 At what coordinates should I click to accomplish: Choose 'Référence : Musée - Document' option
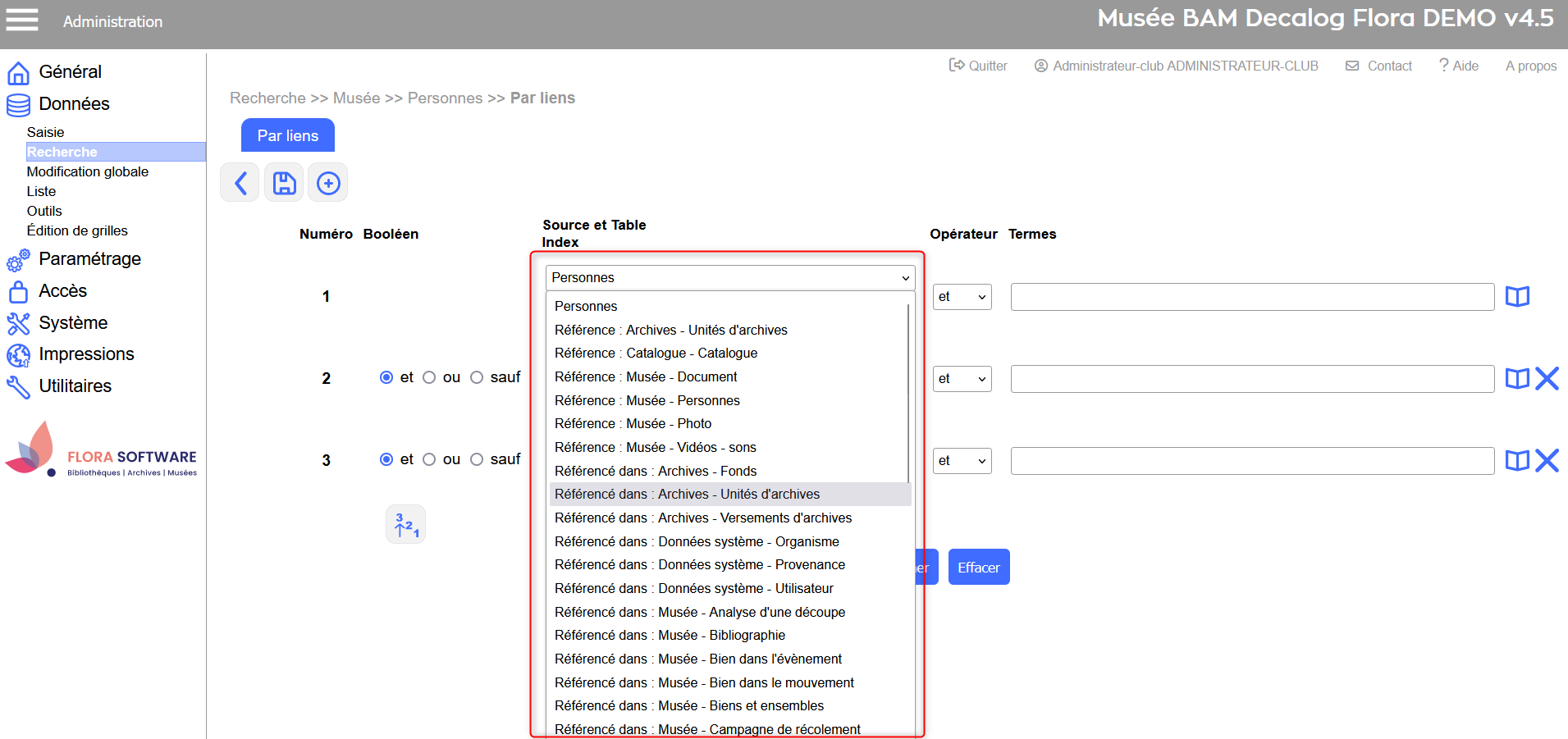729,376
